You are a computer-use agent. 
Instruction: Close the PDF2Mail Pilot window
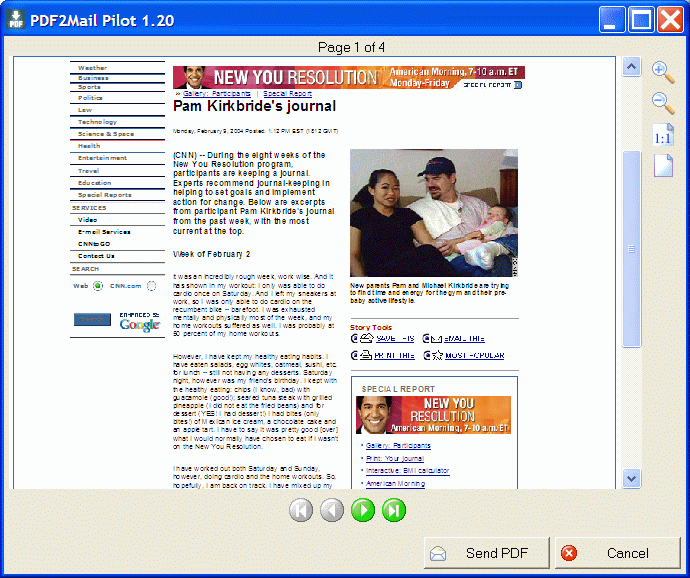click(x=670, y=20)
